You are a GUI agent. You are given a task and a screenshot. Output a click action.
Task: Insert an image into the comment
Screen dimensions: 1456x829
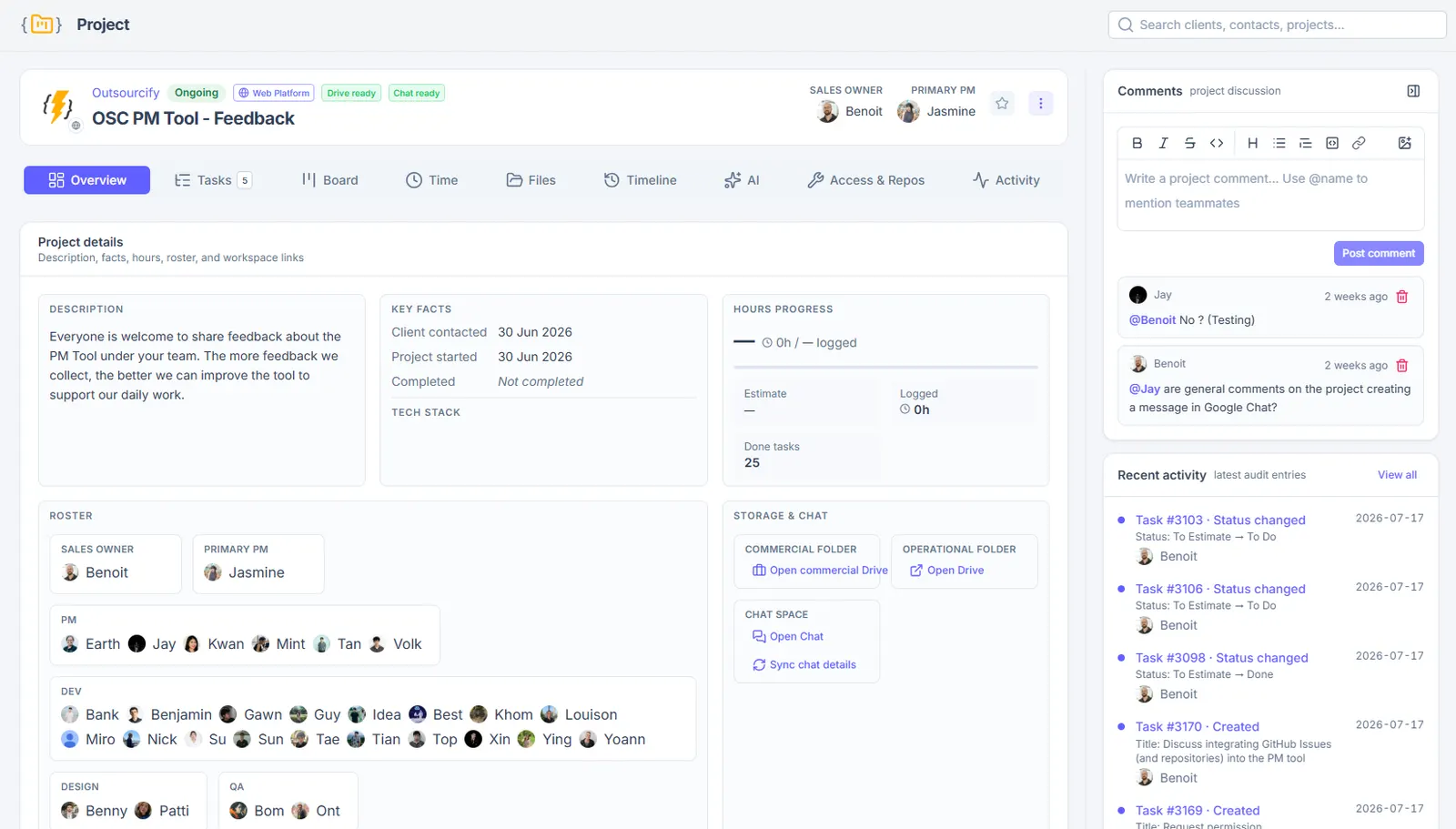click(1405, 143)
